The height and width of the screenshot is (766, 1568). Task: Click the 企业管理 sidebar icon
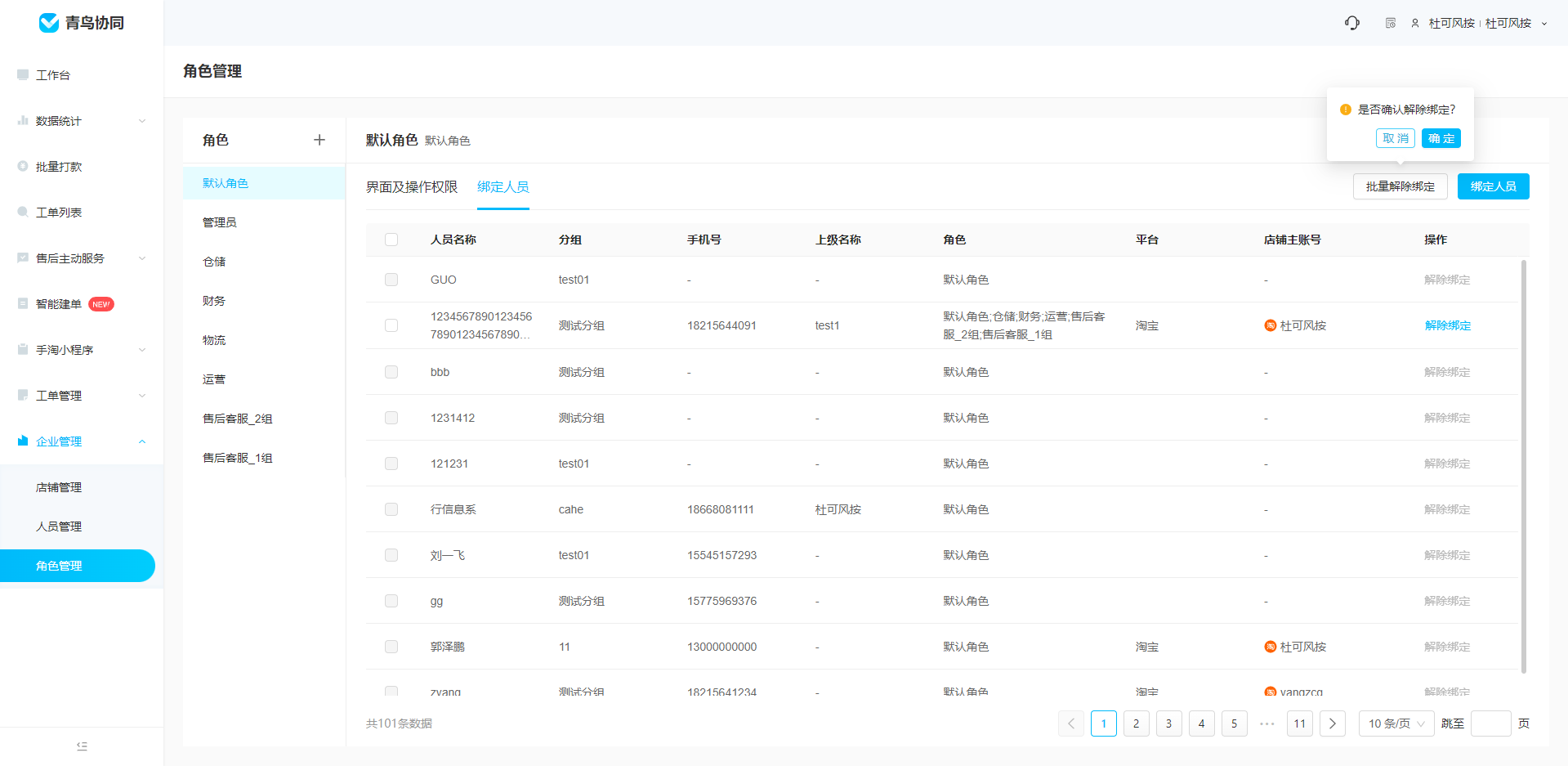pyautogui.click(x=23, y=441)
